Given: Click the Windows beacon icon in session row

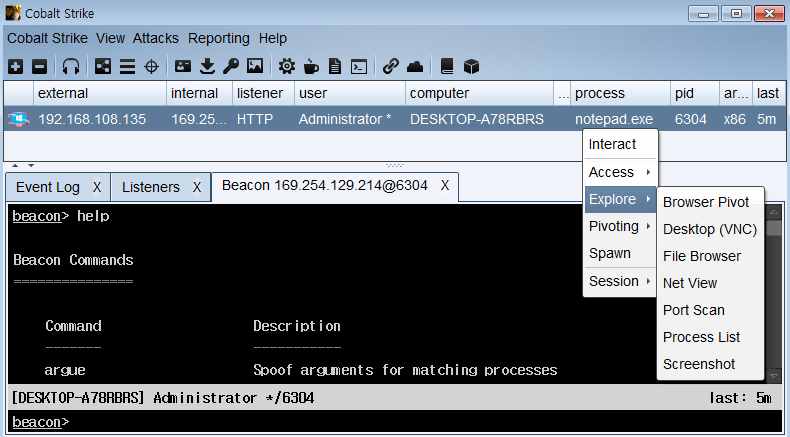Looking at the screenshot, I should (18, 119).
